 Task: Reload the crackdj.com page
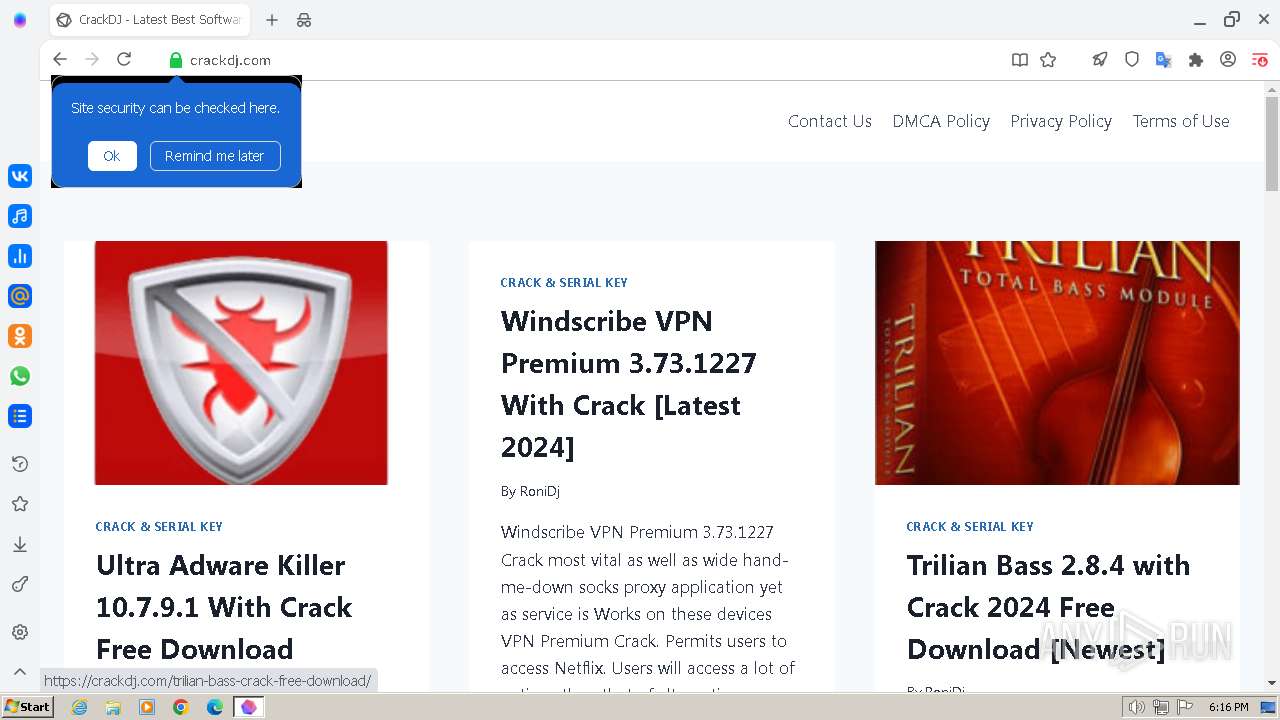pyautogui.click(x=124, y=60)
